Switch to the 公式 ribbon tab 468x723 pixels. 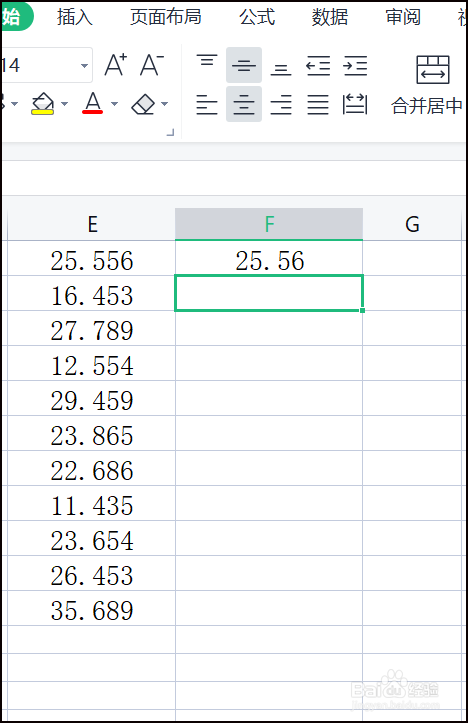(257, 17)
